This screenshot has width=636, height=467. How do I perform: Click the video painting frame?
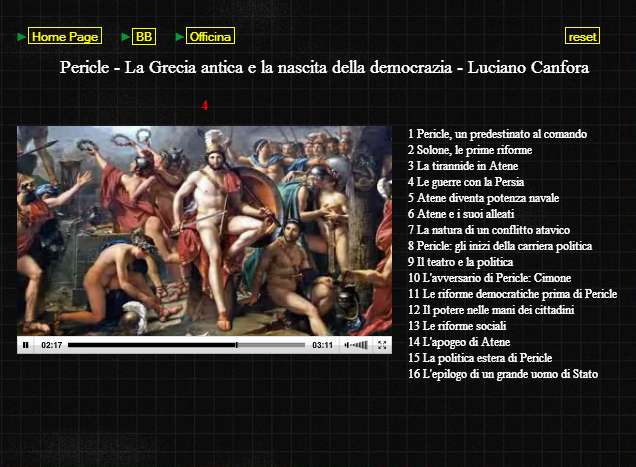click(204, 231)
